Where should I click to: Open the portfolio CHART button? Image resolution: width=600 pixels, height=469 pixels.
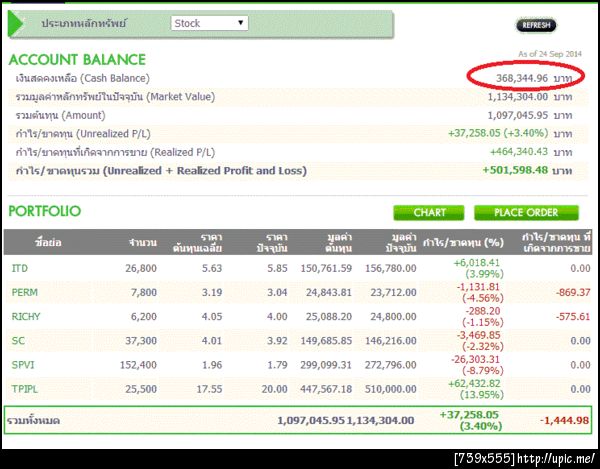coord(429,213)
